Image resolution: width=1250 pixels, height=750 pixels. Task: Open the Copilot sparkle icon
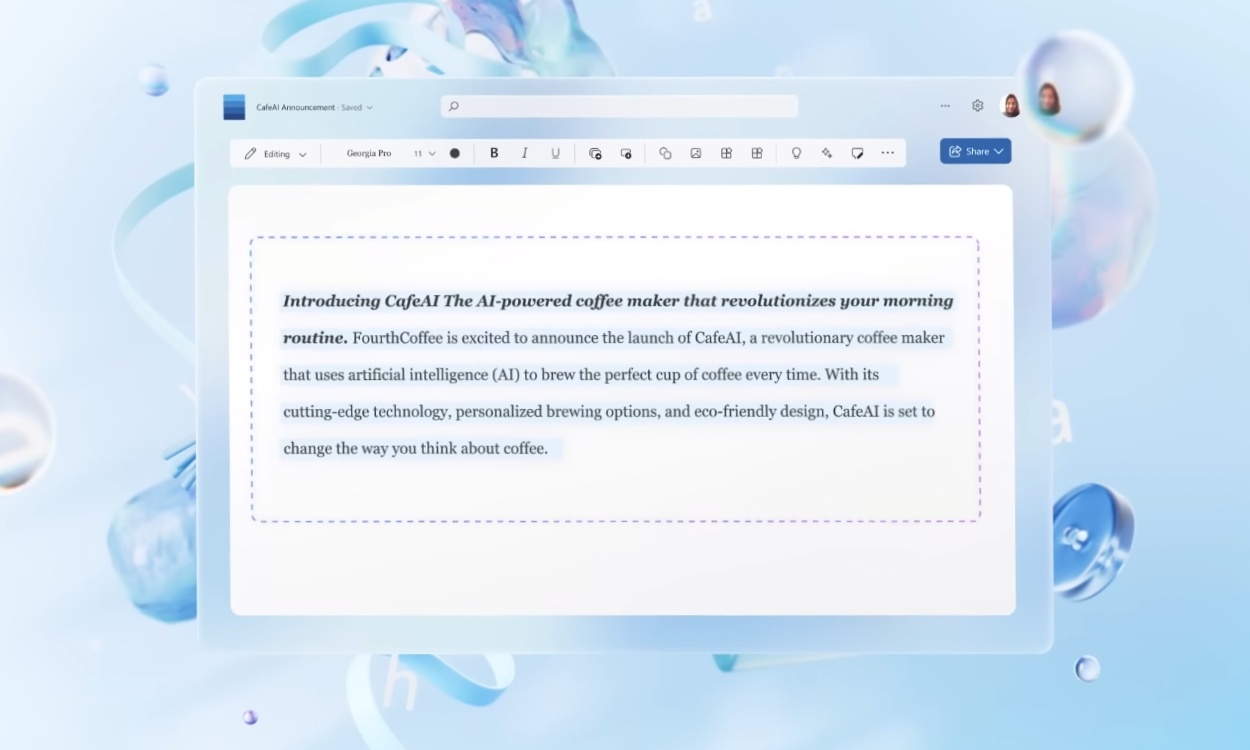(827, 153)
